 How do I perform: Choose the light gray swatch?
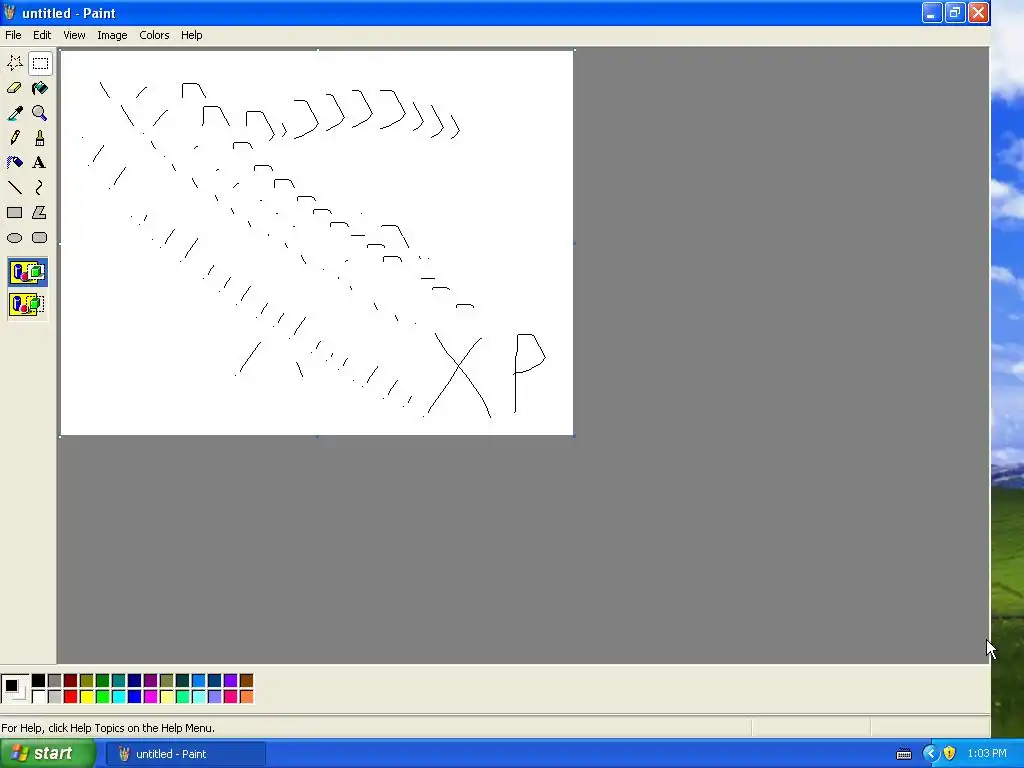54,697
